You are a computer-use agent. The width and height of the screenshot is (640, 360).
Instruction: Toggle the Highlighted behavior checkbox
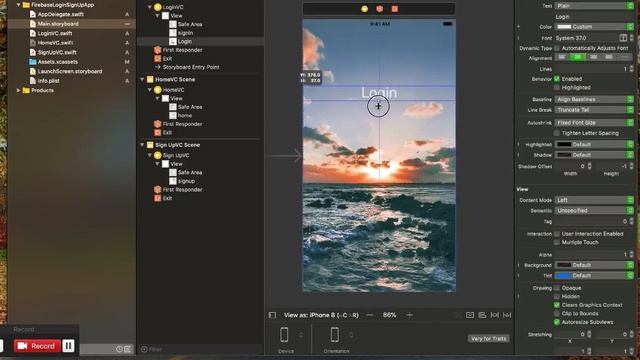click(x=557, y=87)
